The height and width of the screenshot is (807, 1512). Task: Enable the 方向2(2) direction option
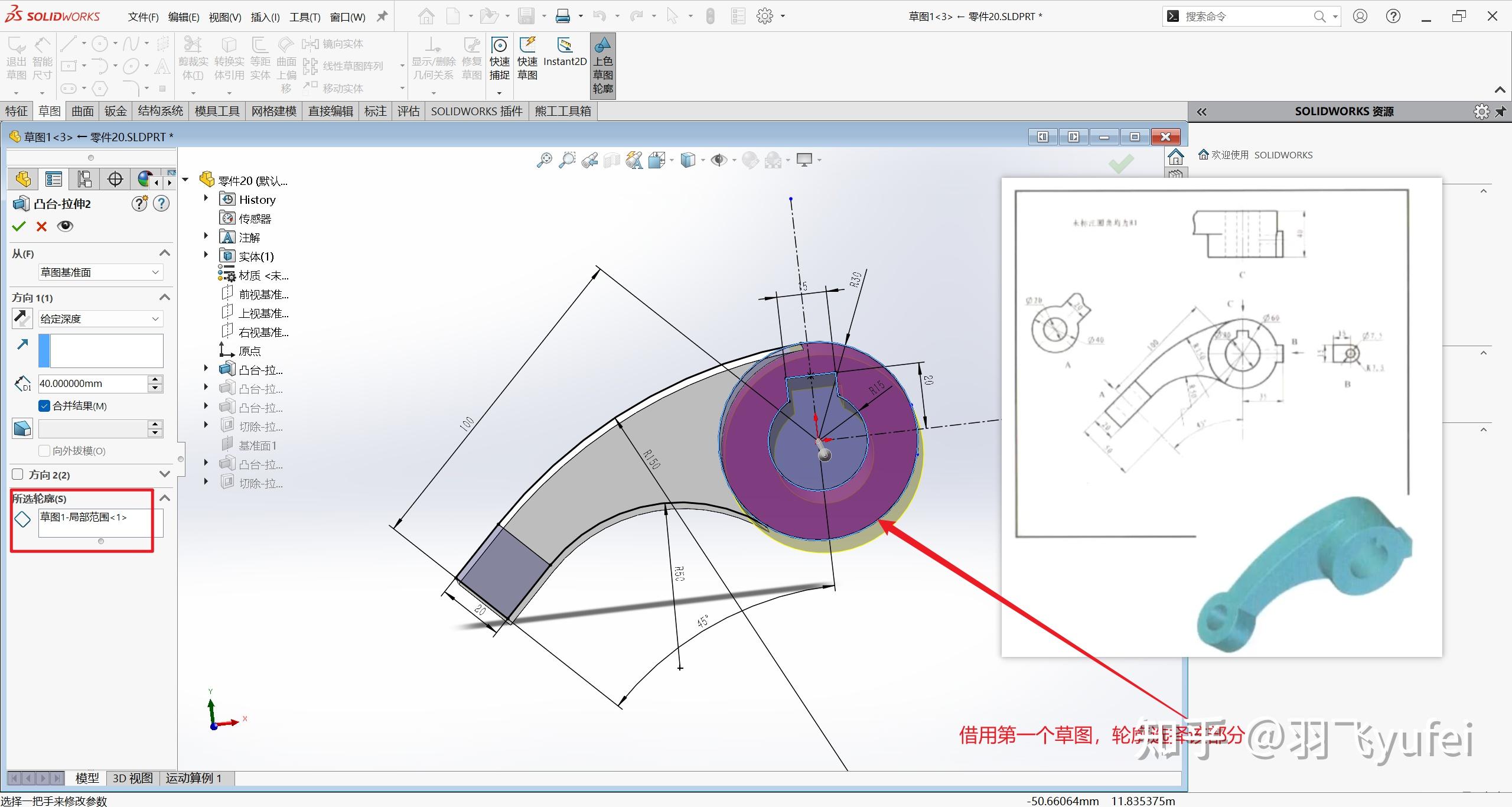[x=17, y=474]
